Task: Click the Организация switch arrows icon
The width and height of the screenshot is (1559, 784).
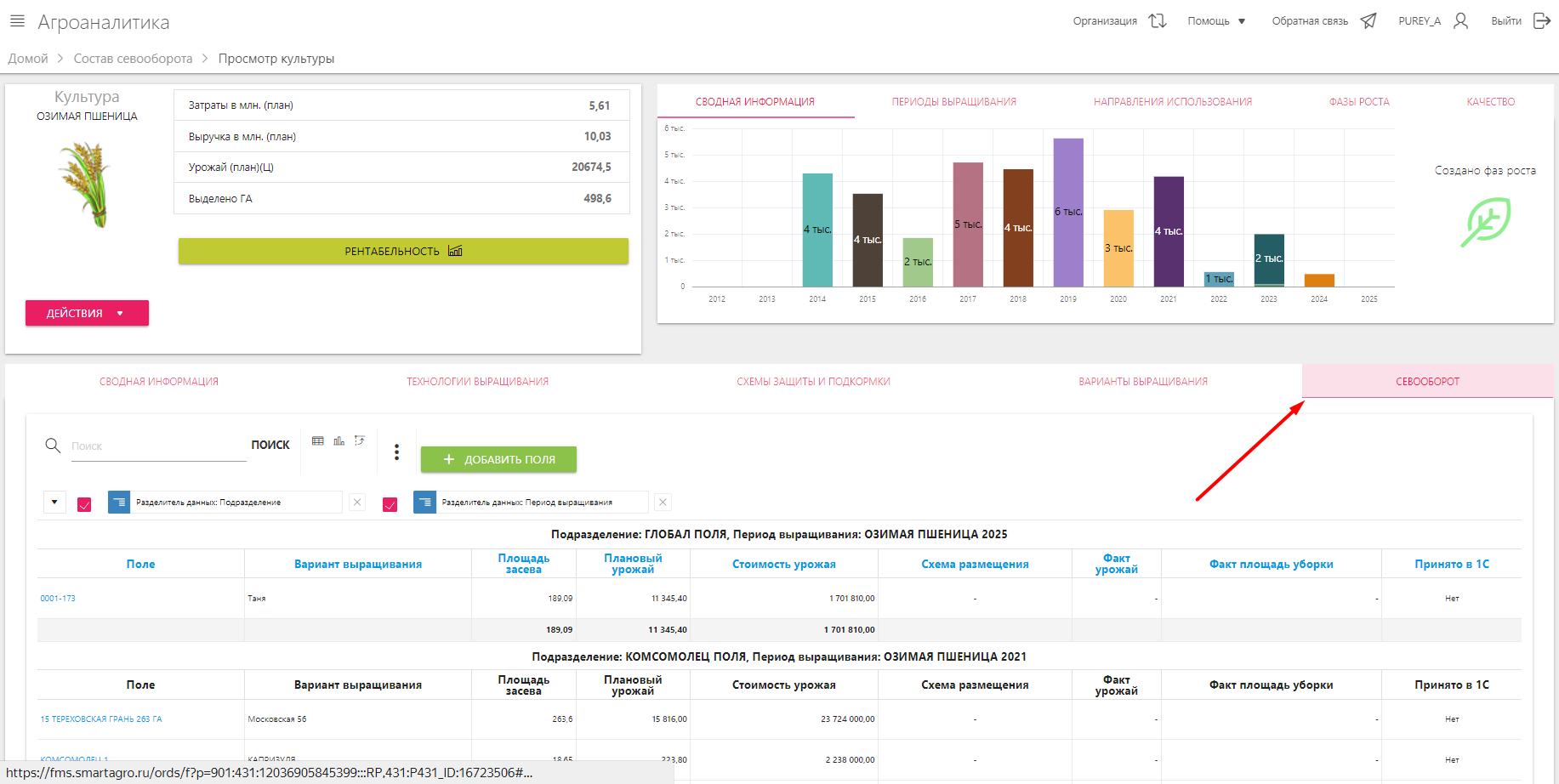Action: (1157, 21)
